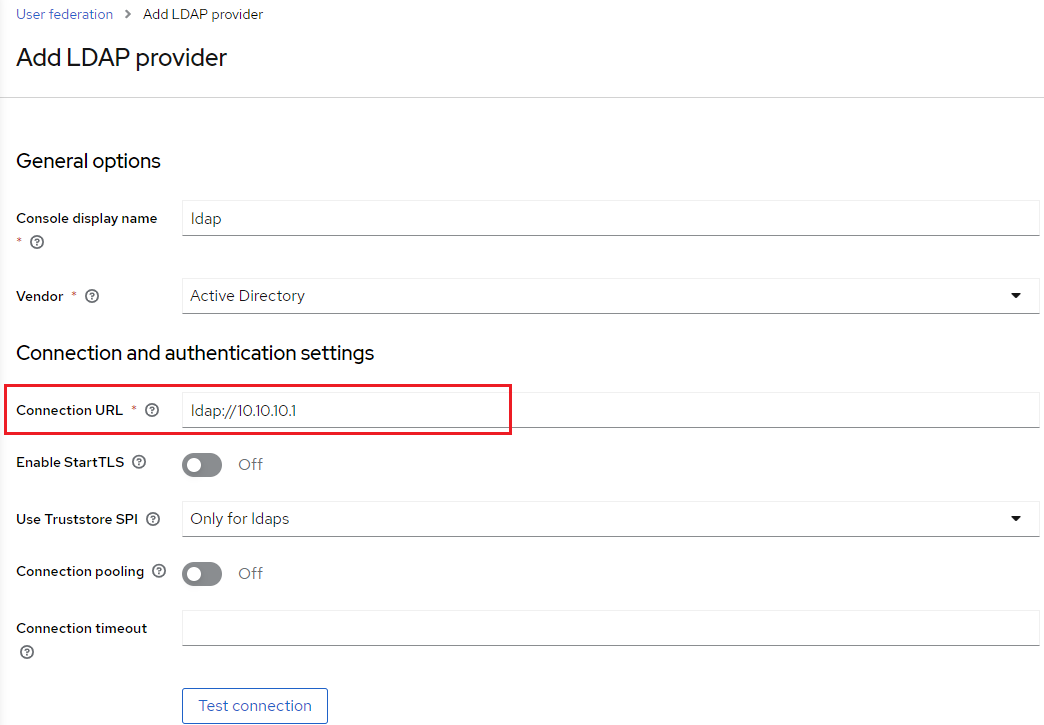The height and width of the screenshot is (725, 1044).
Task: Focus the Console display name field
Action: (610, 218)
